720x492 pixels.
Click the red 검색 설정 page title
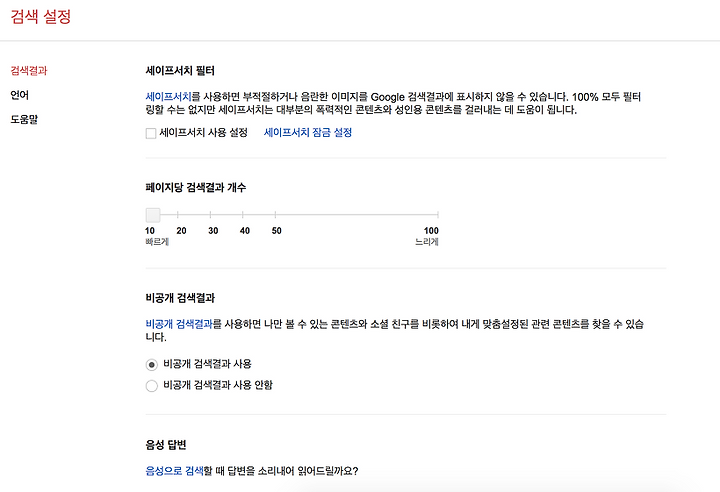41,17
